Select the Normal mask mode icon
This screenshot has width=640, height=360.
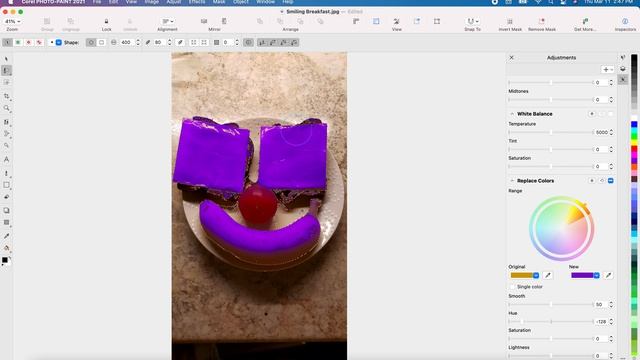click(7, 42)
